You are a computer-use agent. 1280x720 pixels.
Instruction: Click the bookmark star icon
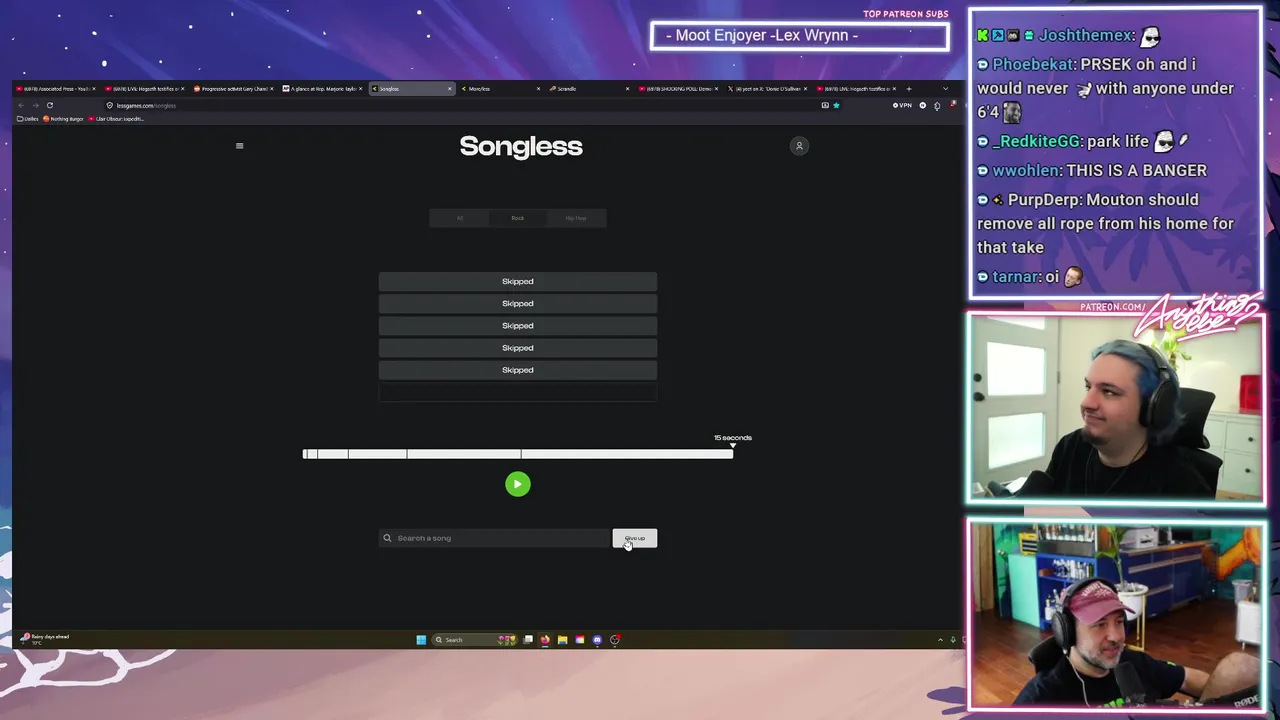[836, 105]
